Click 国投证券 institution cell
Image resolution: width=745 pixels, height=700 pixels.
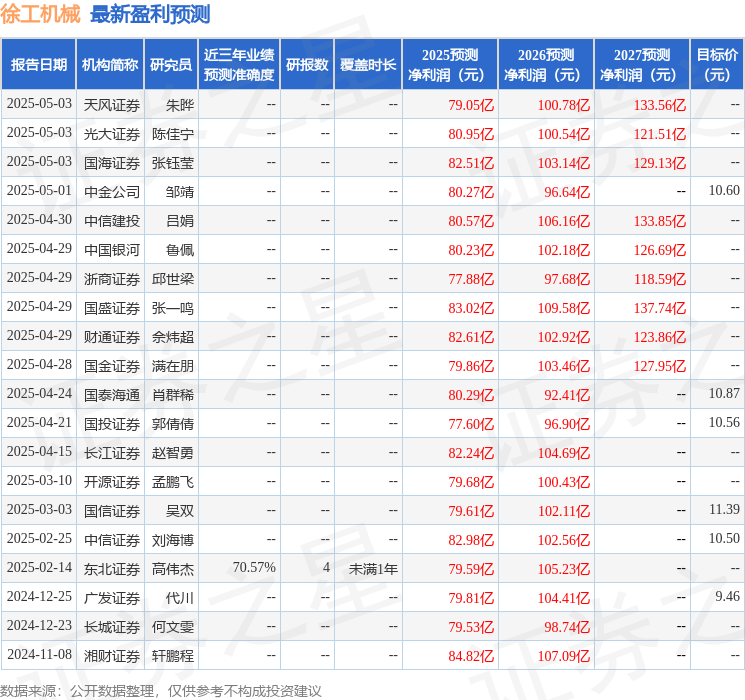pos(112,424)
